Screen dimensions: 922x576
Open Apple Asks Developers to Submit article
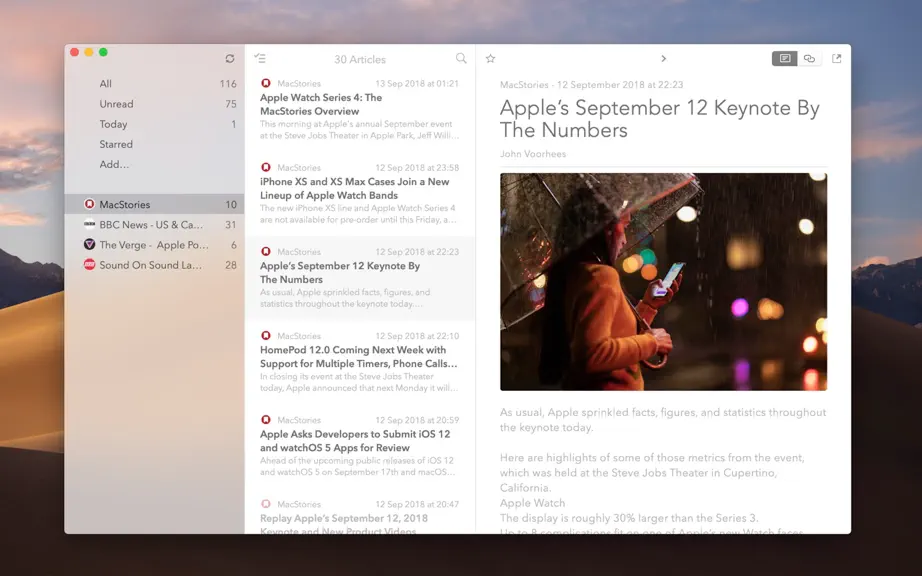(360, 446)
